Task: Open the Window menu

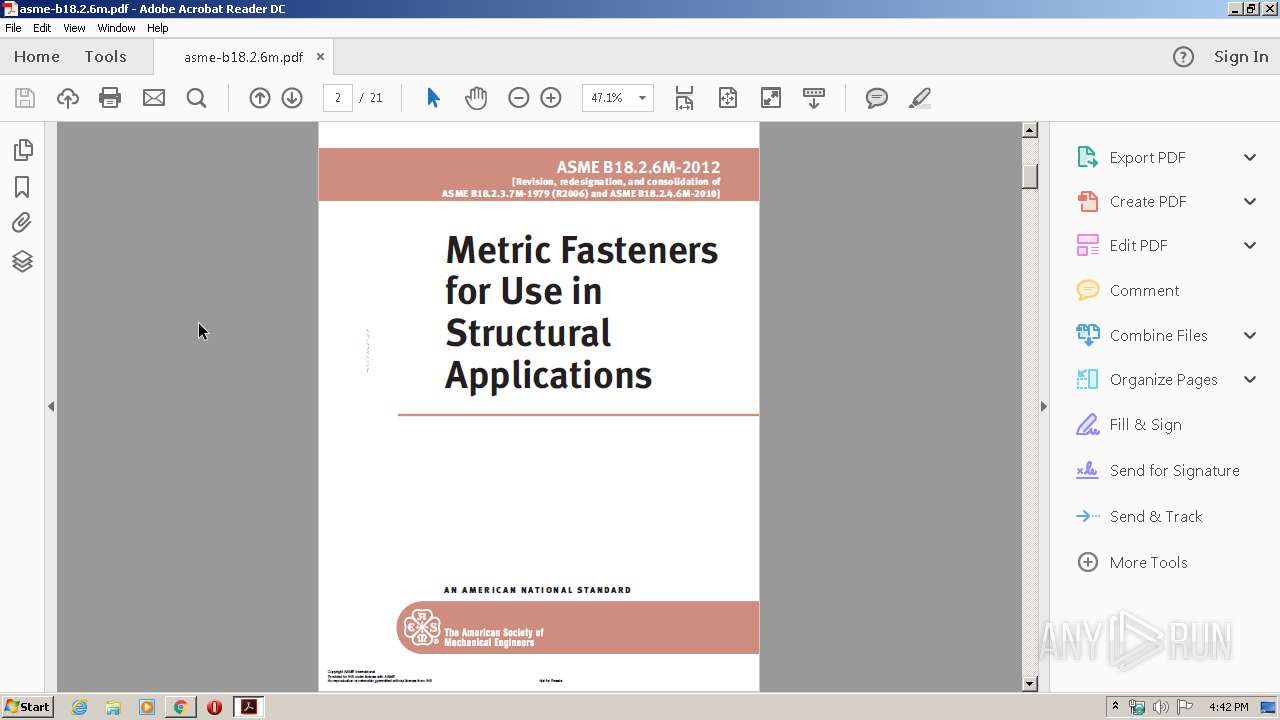Action: coord(116,28)
